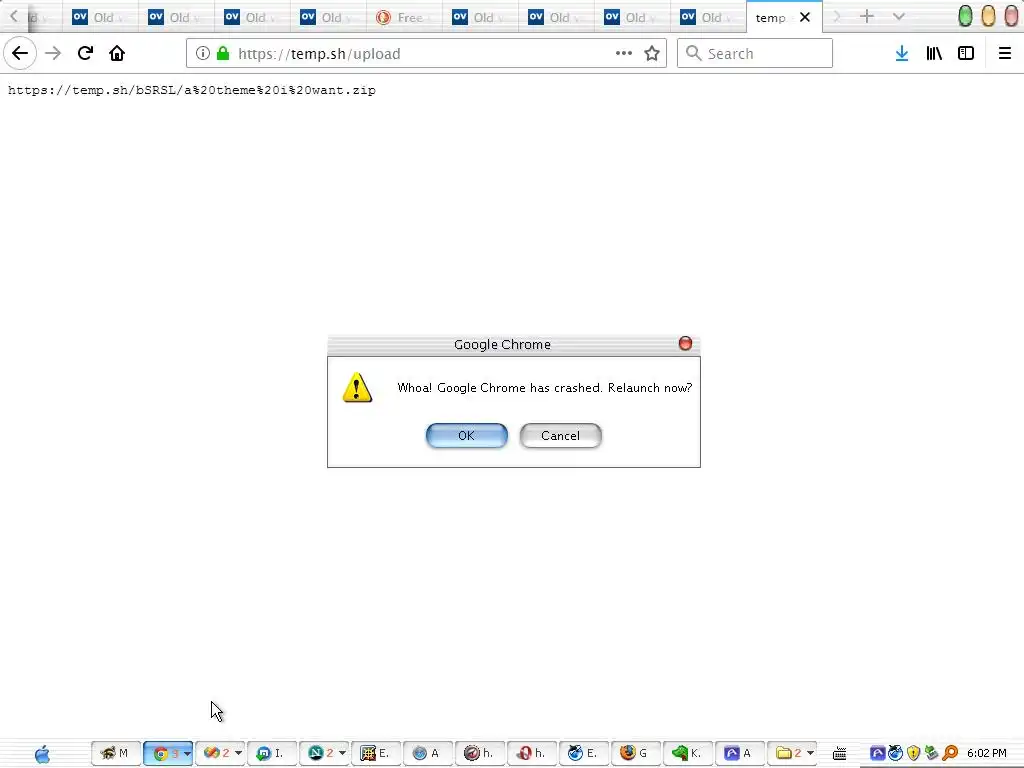Expand the list all tabs dropdown
This screenshot has width=1024, height=768.
pos(899,17)
